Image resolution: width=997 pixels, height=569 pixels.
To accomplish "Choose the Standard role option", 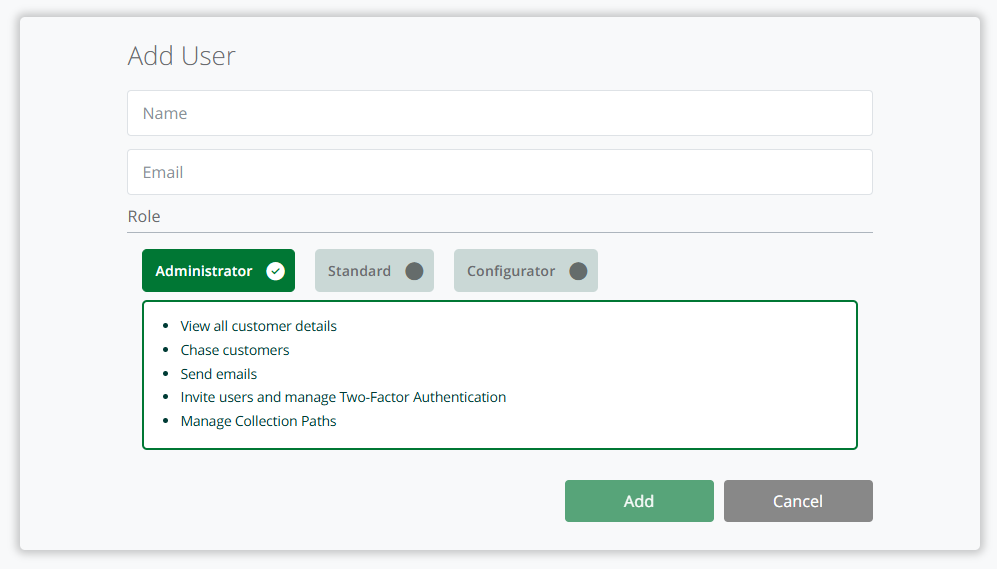I will pyautogui.click(x=360, y=271).
